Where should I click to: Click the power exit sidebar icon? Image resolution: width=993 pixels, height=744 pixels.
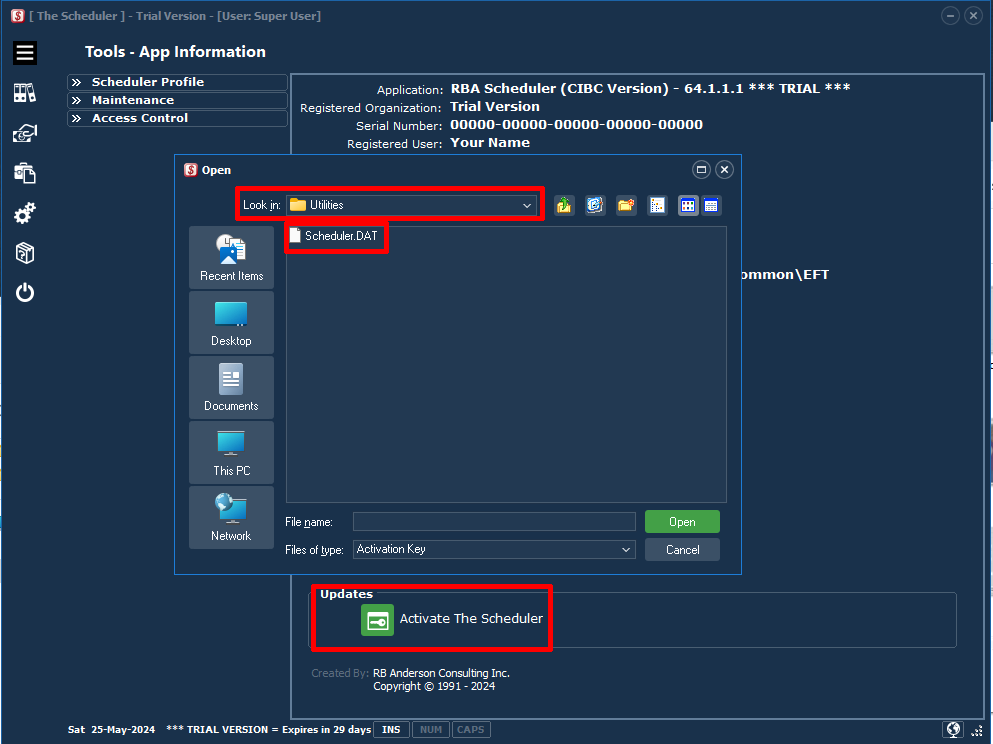click(25, 293)
